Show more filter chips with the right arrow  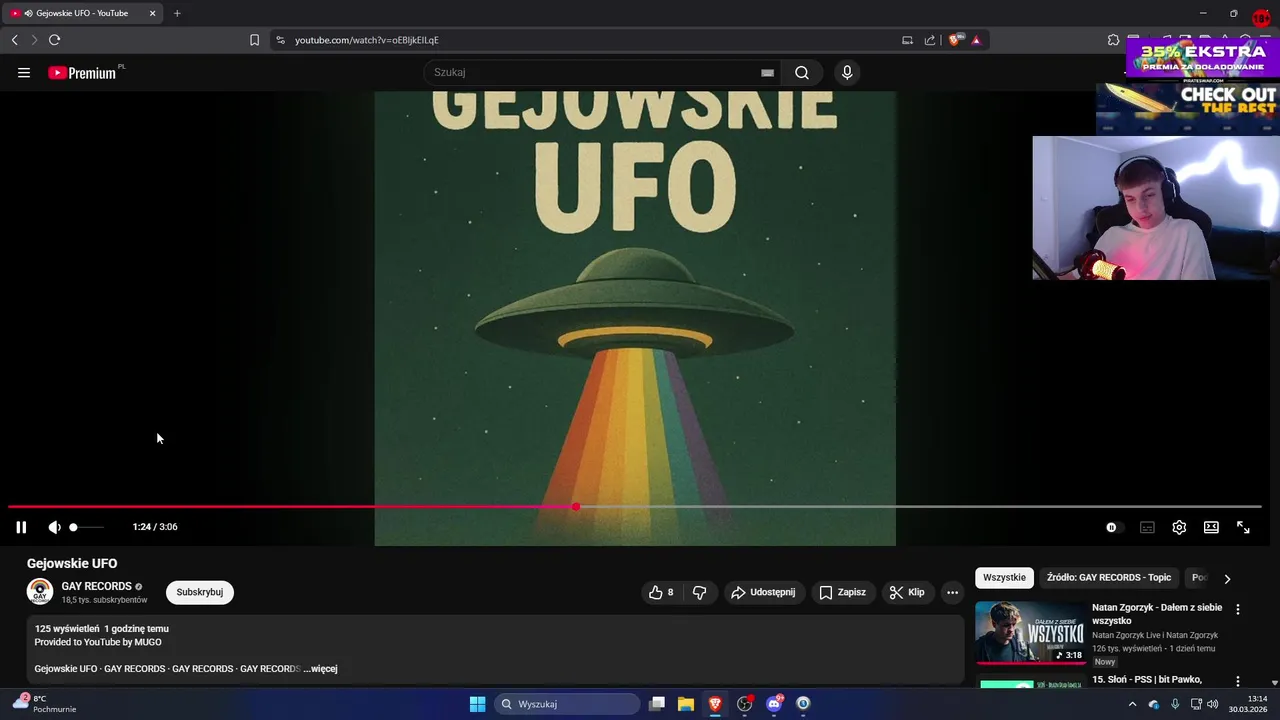[1227, 578]
